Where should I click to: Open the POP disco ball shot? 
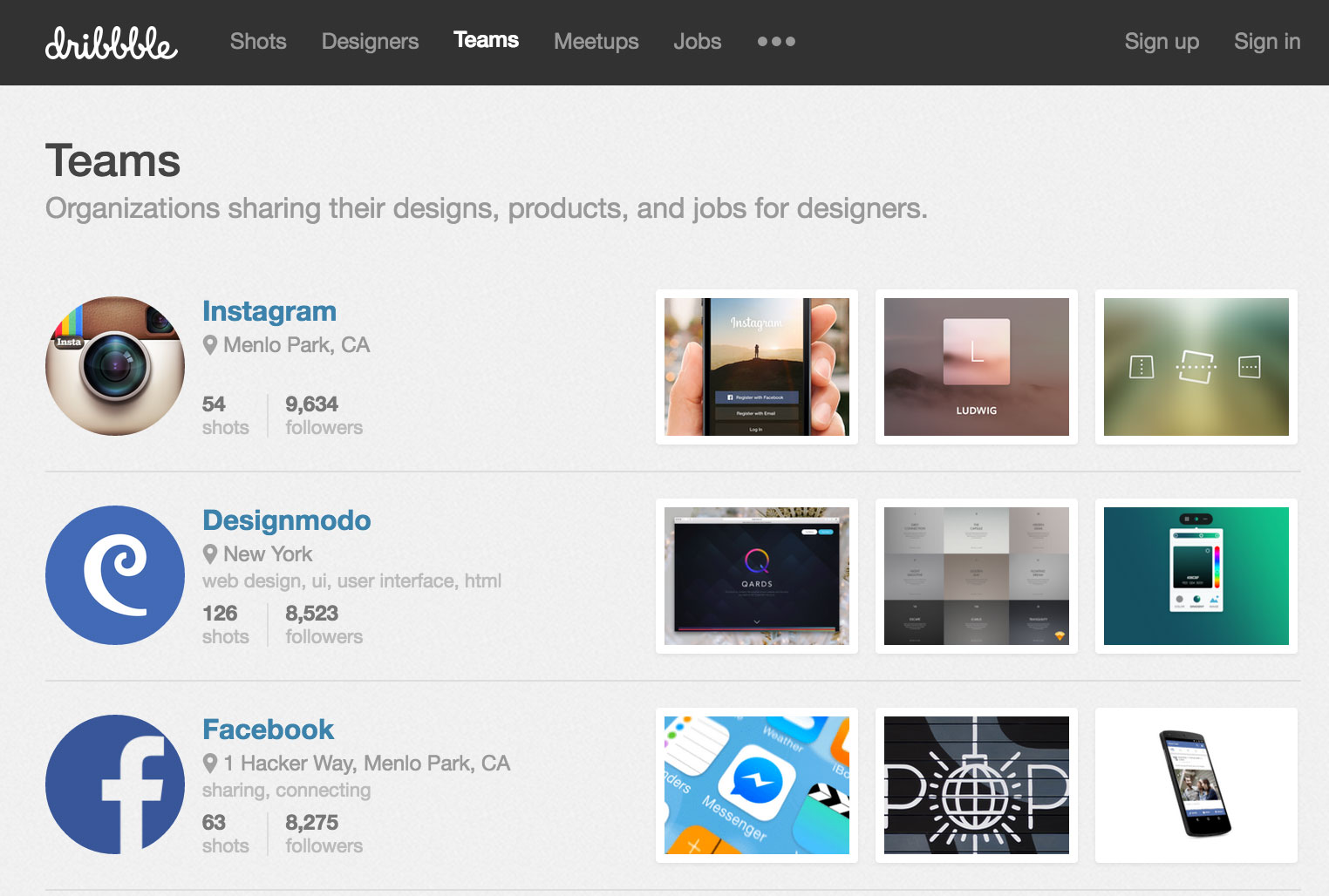coord(977,785)
